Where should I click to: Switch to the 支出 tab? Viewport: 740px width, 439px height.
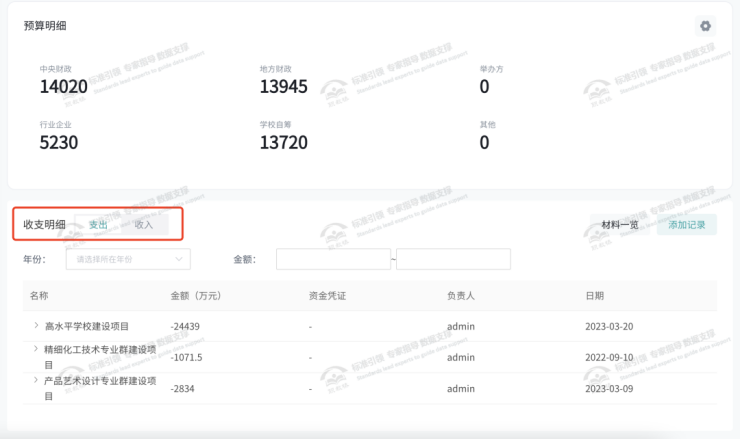(x=98, y=224)
